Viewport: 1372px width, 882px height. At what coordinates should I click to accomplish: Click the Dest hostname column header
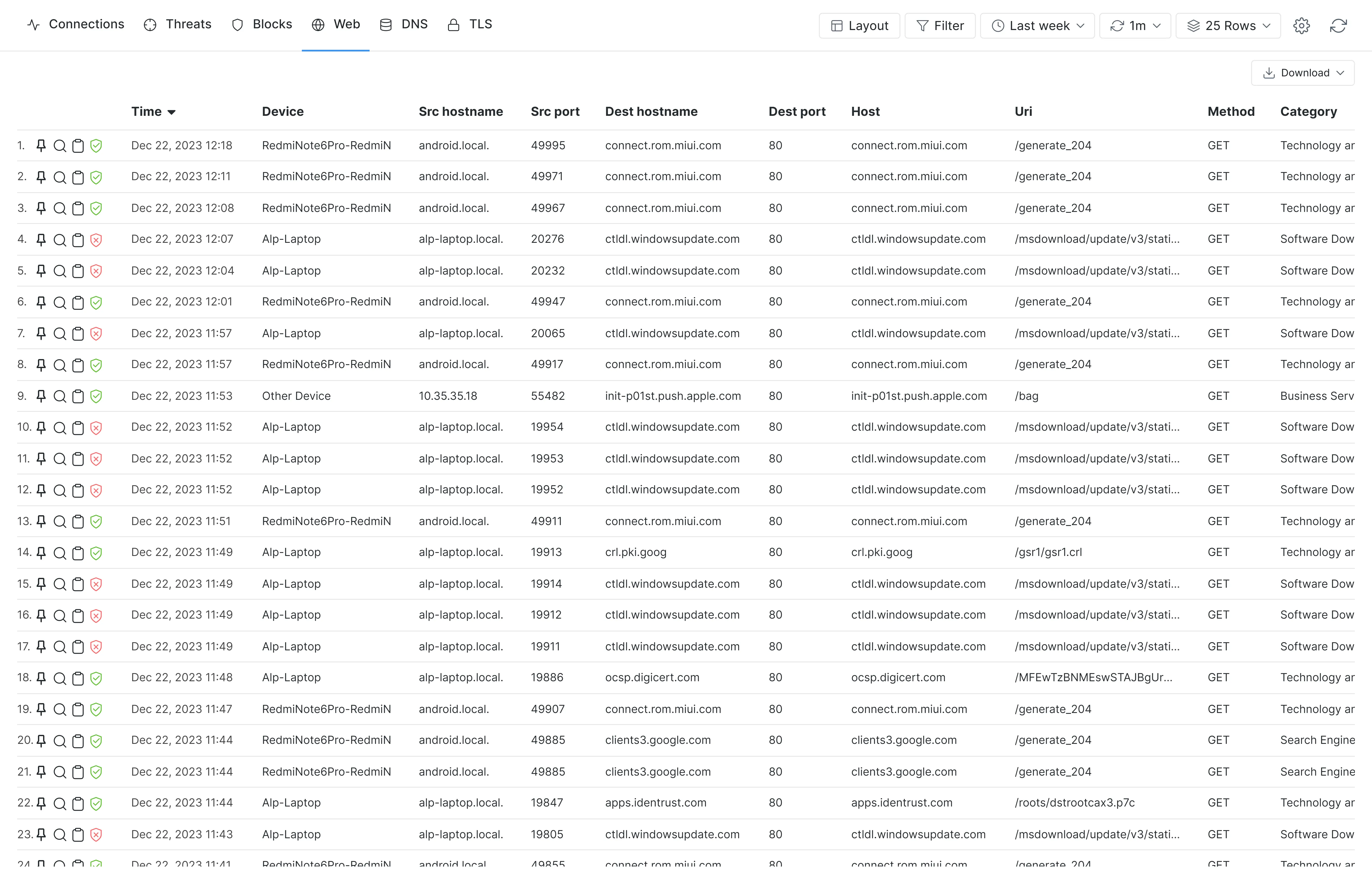651,112
